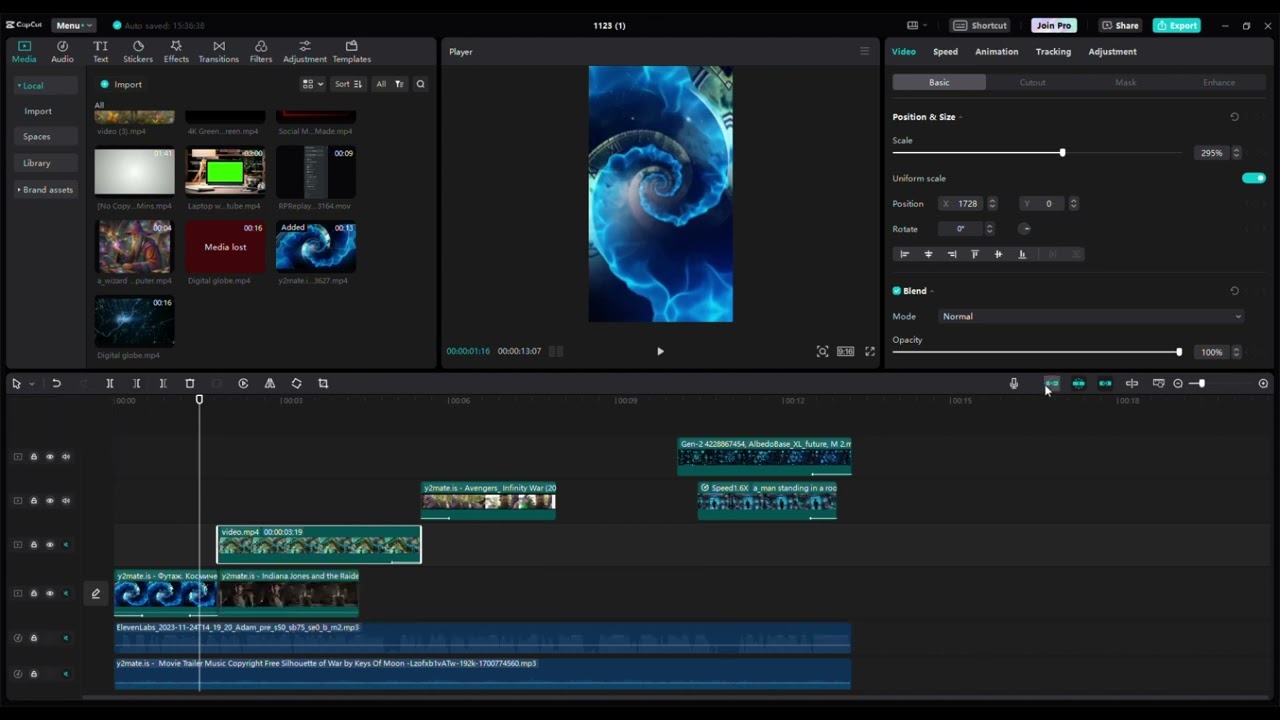Mute the topmost video track using its speaker icon

tap(66, 457)
